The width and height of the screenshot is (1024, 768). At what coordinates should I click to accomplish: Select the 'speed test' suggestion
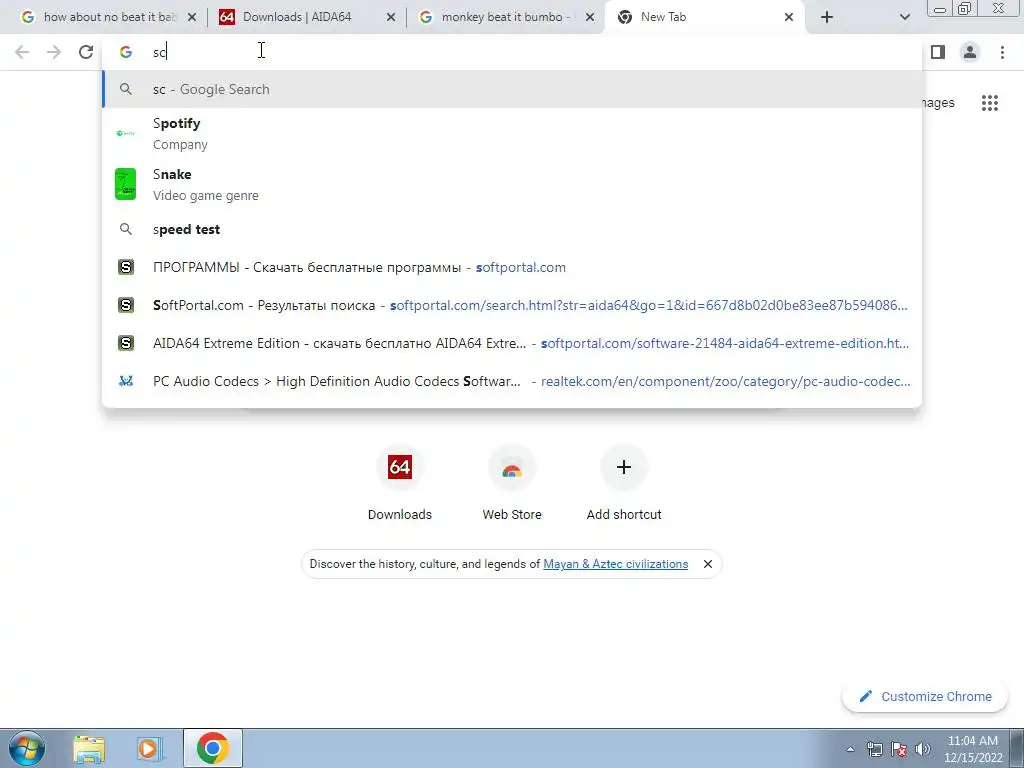point(512,229)
